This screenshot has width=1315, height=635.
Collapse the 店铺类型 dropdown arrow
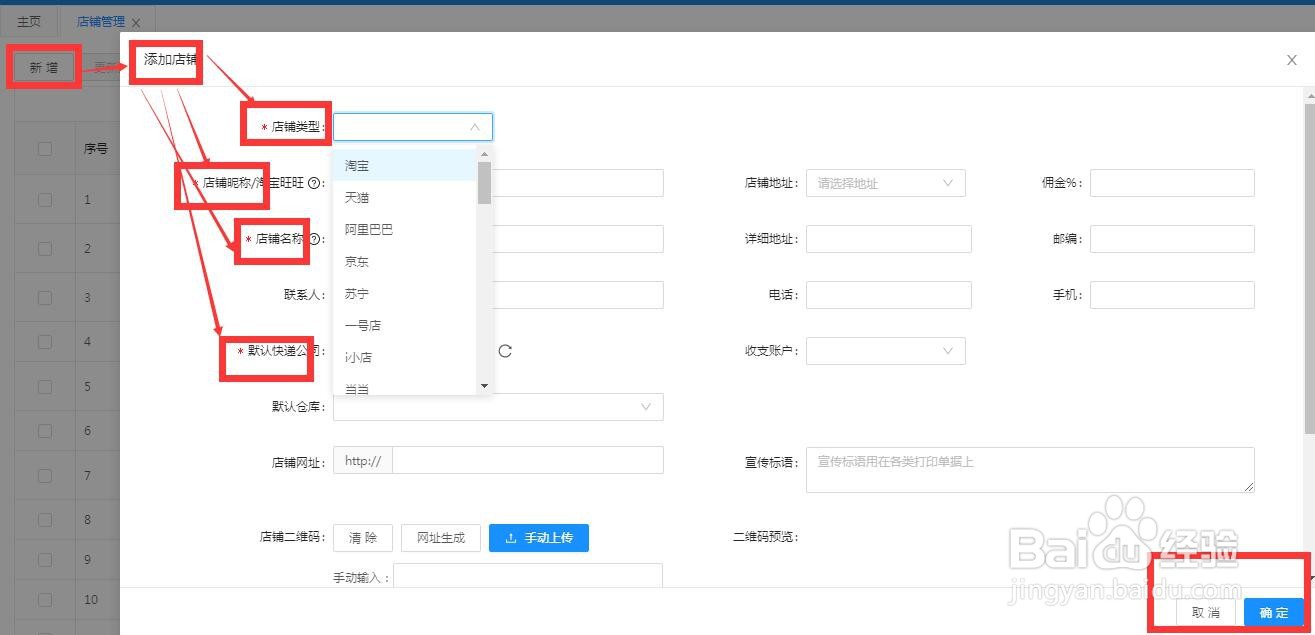pos(475,127)
